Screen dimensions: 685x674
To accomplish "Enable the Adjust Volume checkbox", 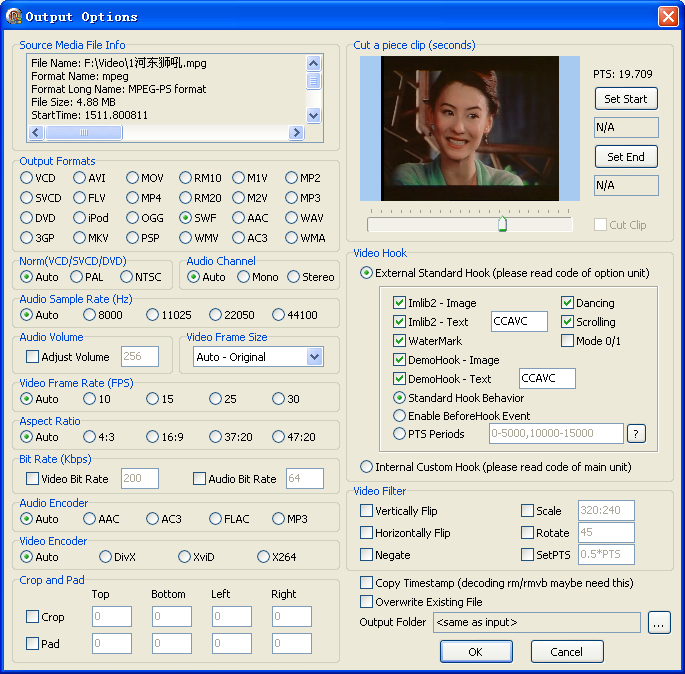I will pos(33,357).
